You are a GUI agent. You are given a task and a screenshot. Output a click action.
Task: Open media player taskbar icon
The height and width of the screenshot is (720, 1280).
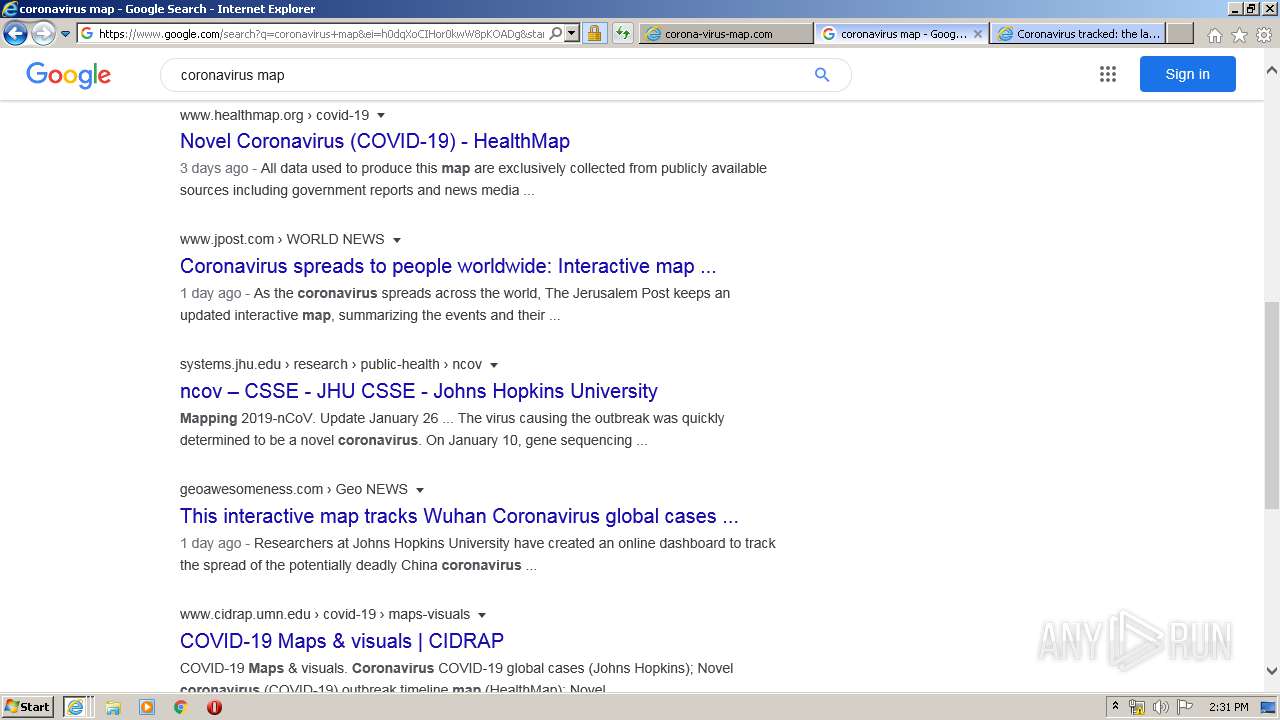[147, 707]
